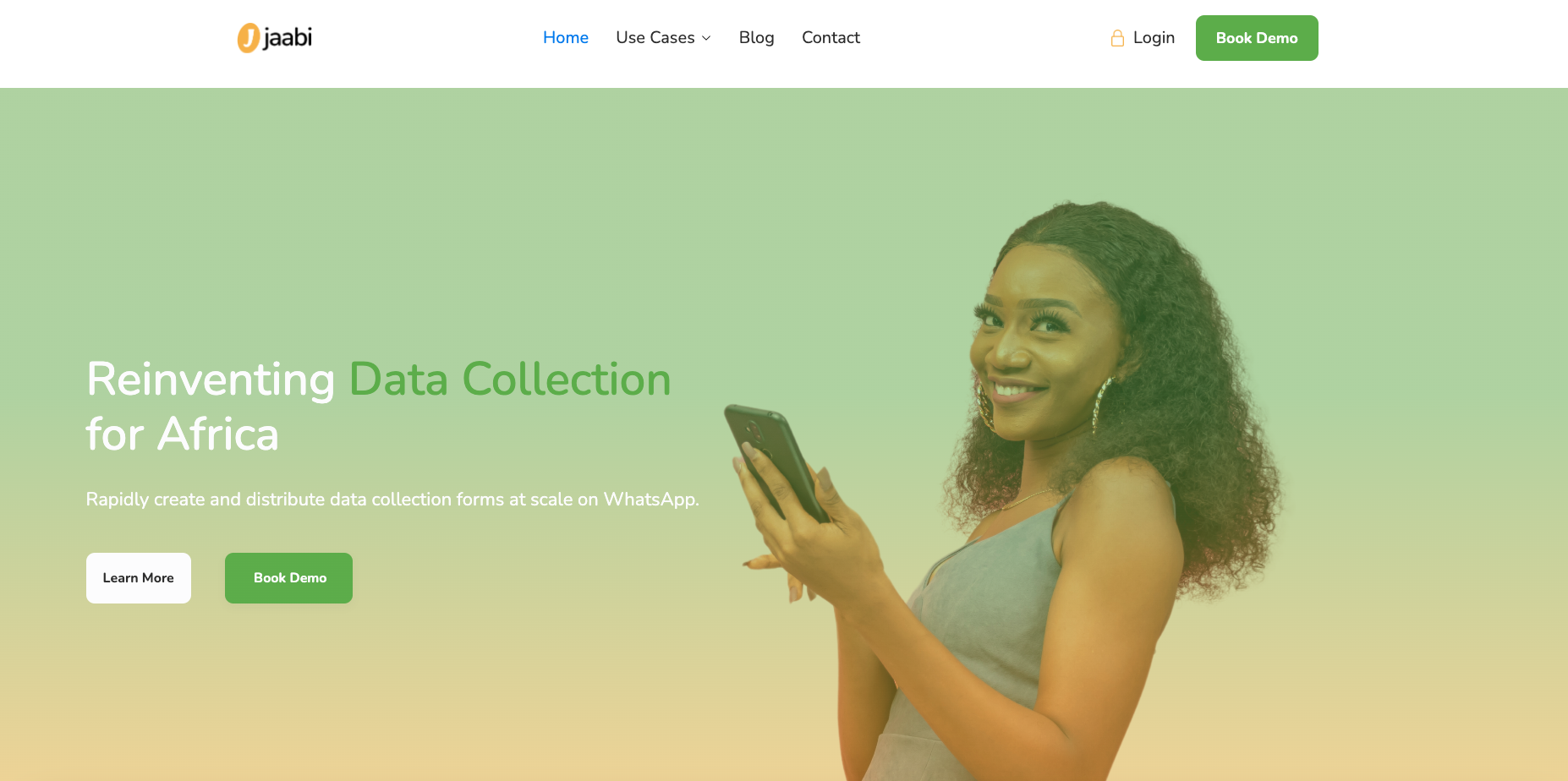Click Book Demo in the top header
This screenshot has height=781, width=1568.
click(1257, 38)
